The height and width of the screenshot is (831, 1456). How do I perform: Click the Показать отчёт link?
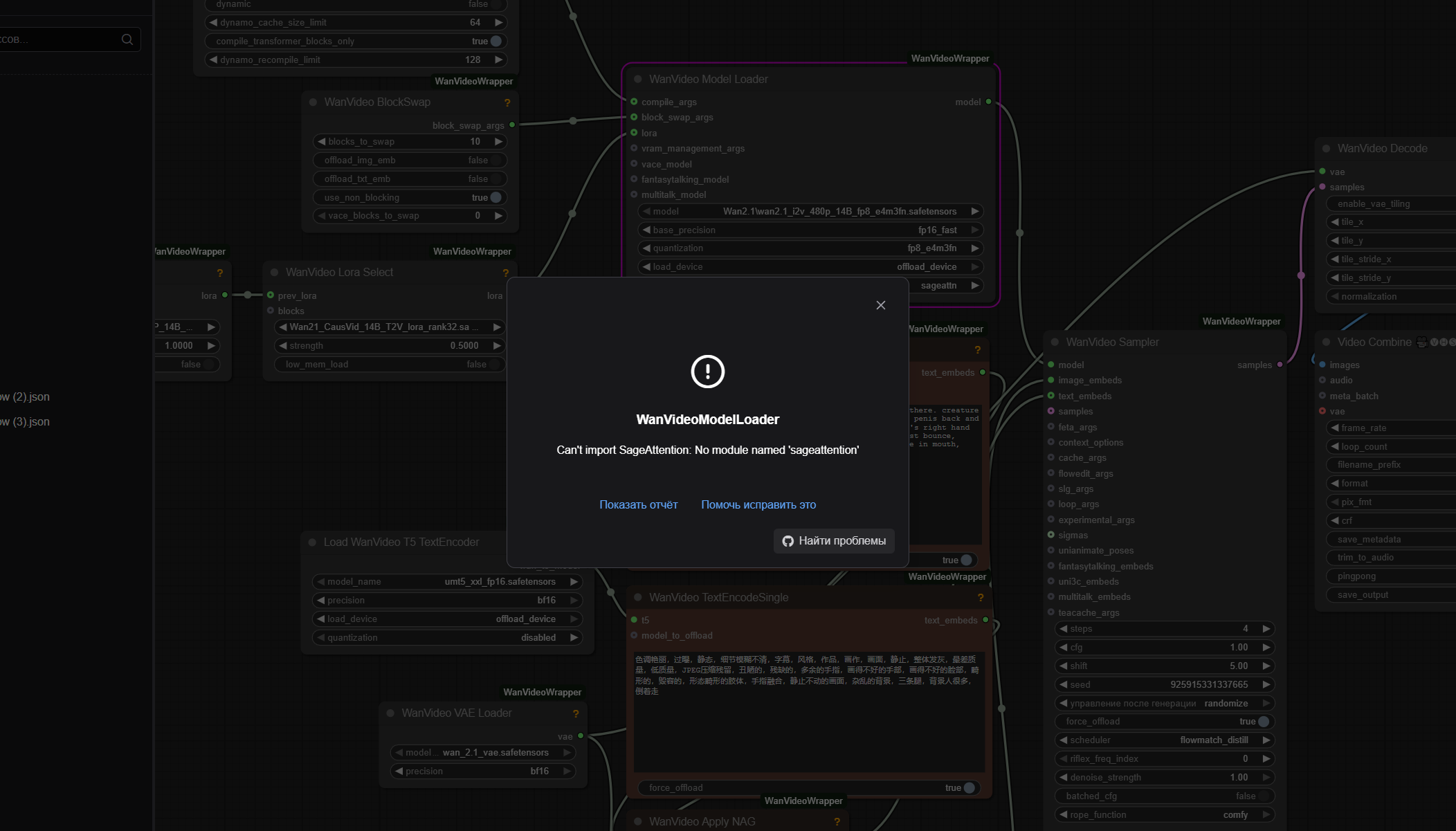click(x=638, y=504)
